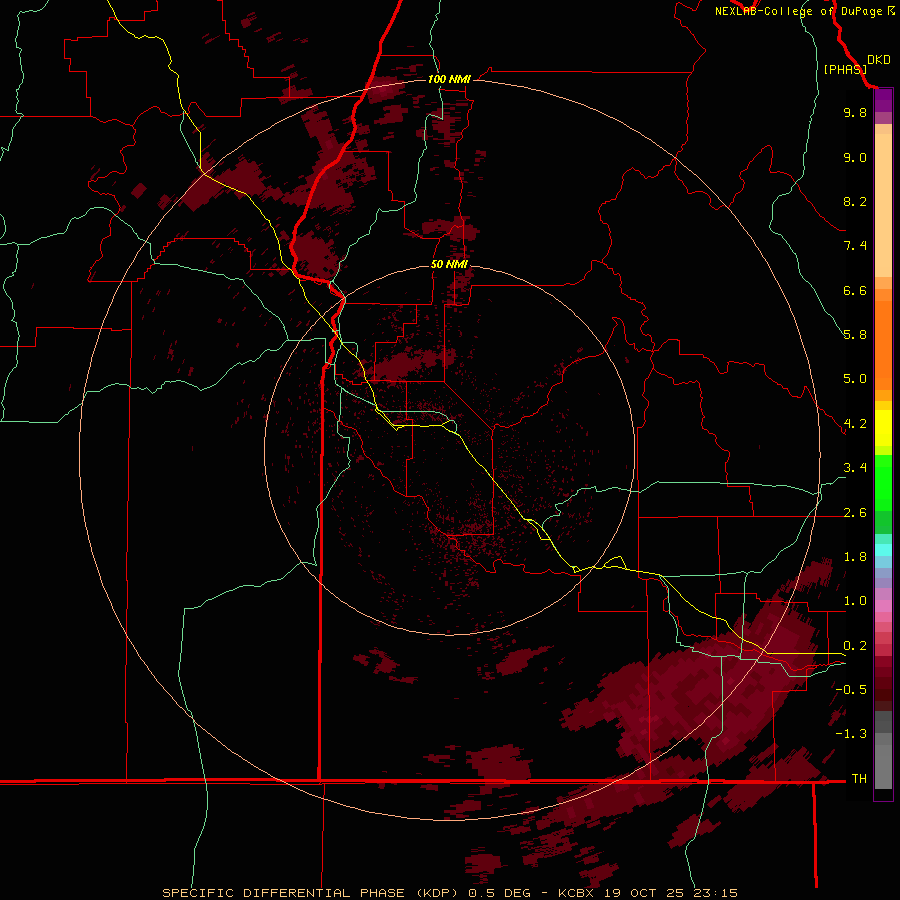Screen dimensions: 900x900
Task: Click the 0.2 value on the color scale
Action: pos(855,646)
